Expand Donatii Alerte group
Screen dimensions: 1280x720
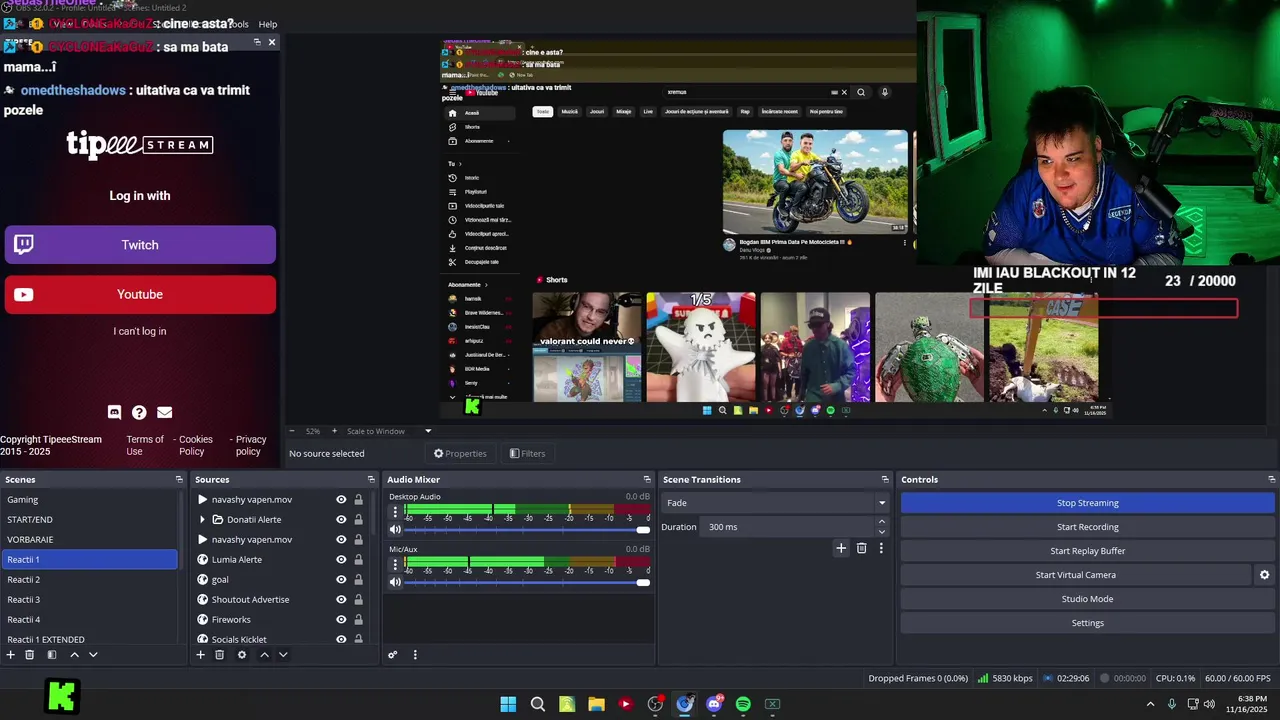coord(202,520)
